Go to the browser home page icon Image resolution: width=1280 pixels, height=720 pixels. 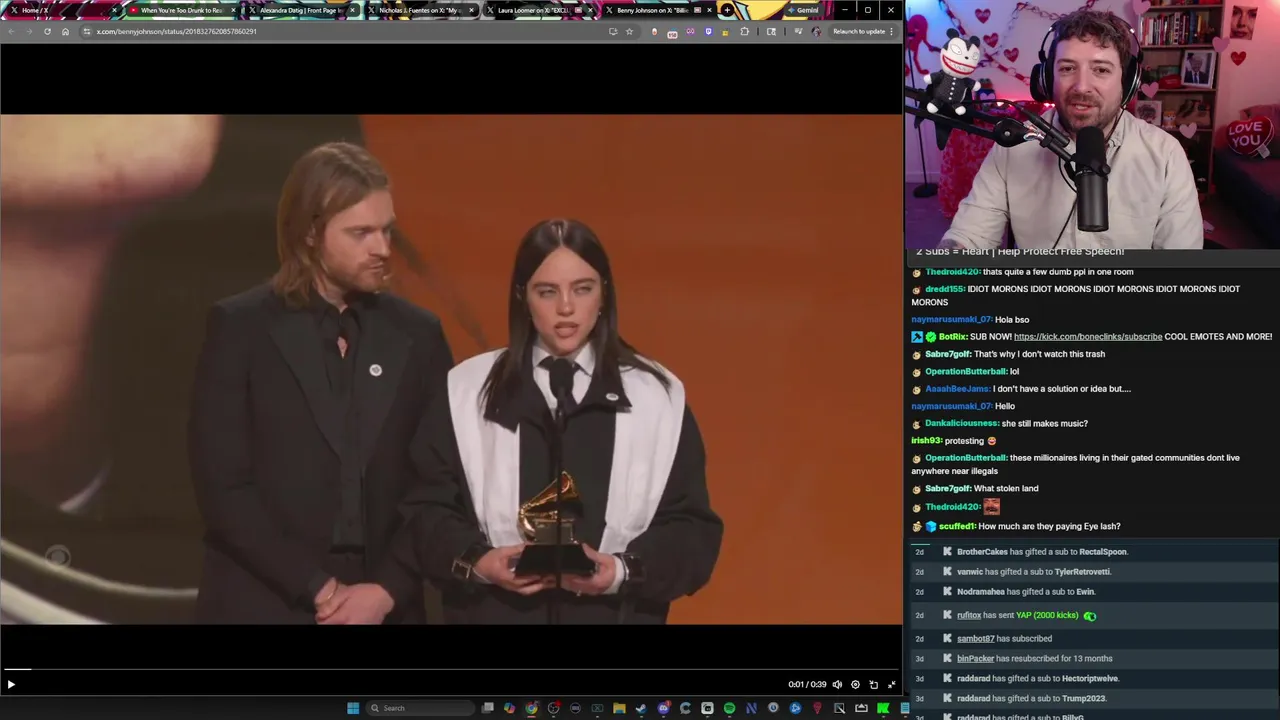[x=65, y=31]
